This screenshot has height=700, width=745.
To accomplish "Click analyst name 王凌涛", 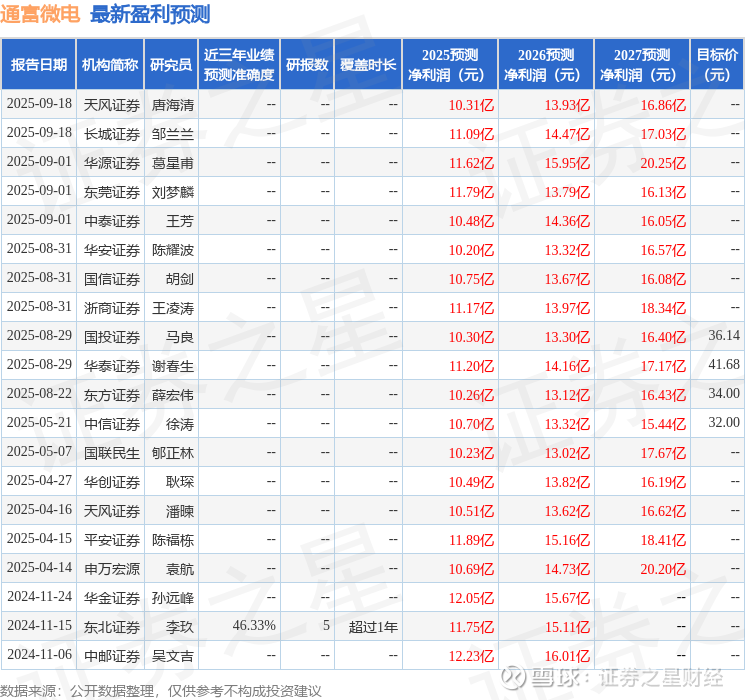I will [173, 308].
